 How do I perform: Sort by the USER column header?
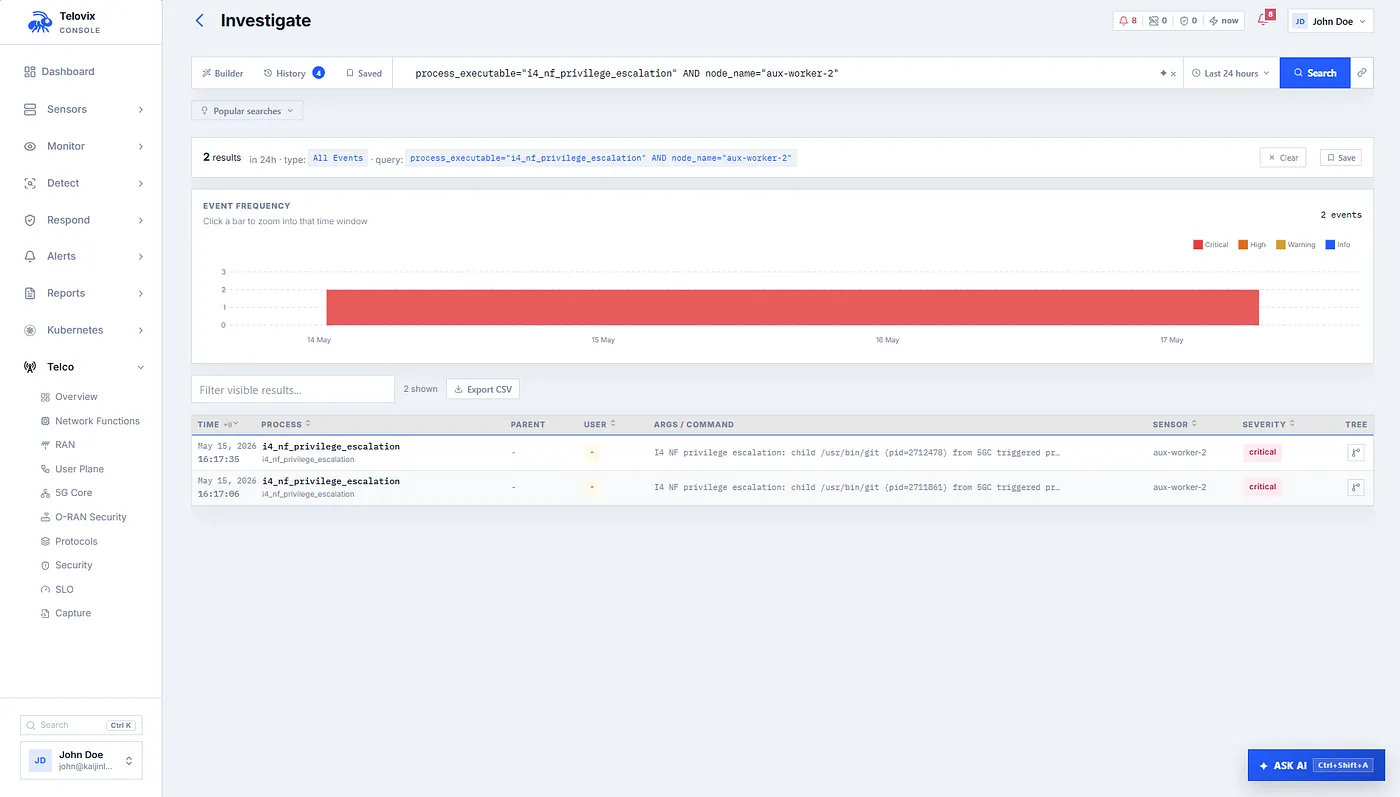coord(600,425)
